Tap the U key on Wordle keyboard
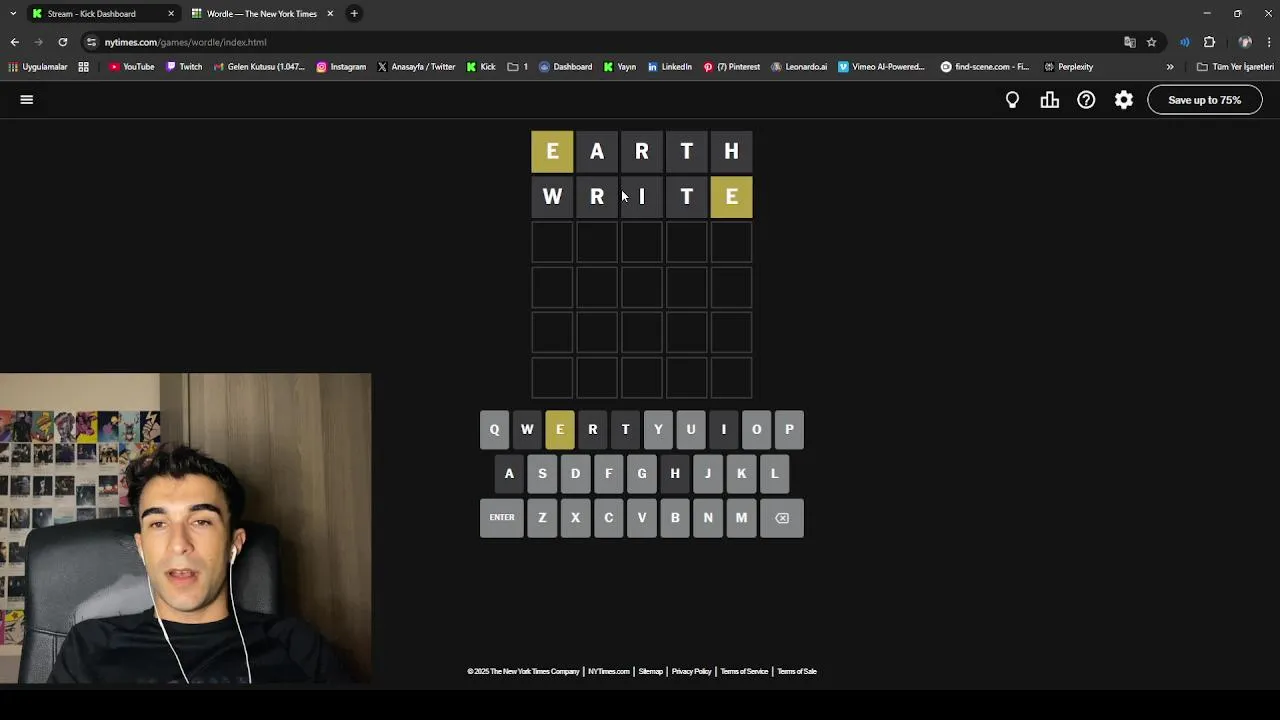 (x=691, y=430)
